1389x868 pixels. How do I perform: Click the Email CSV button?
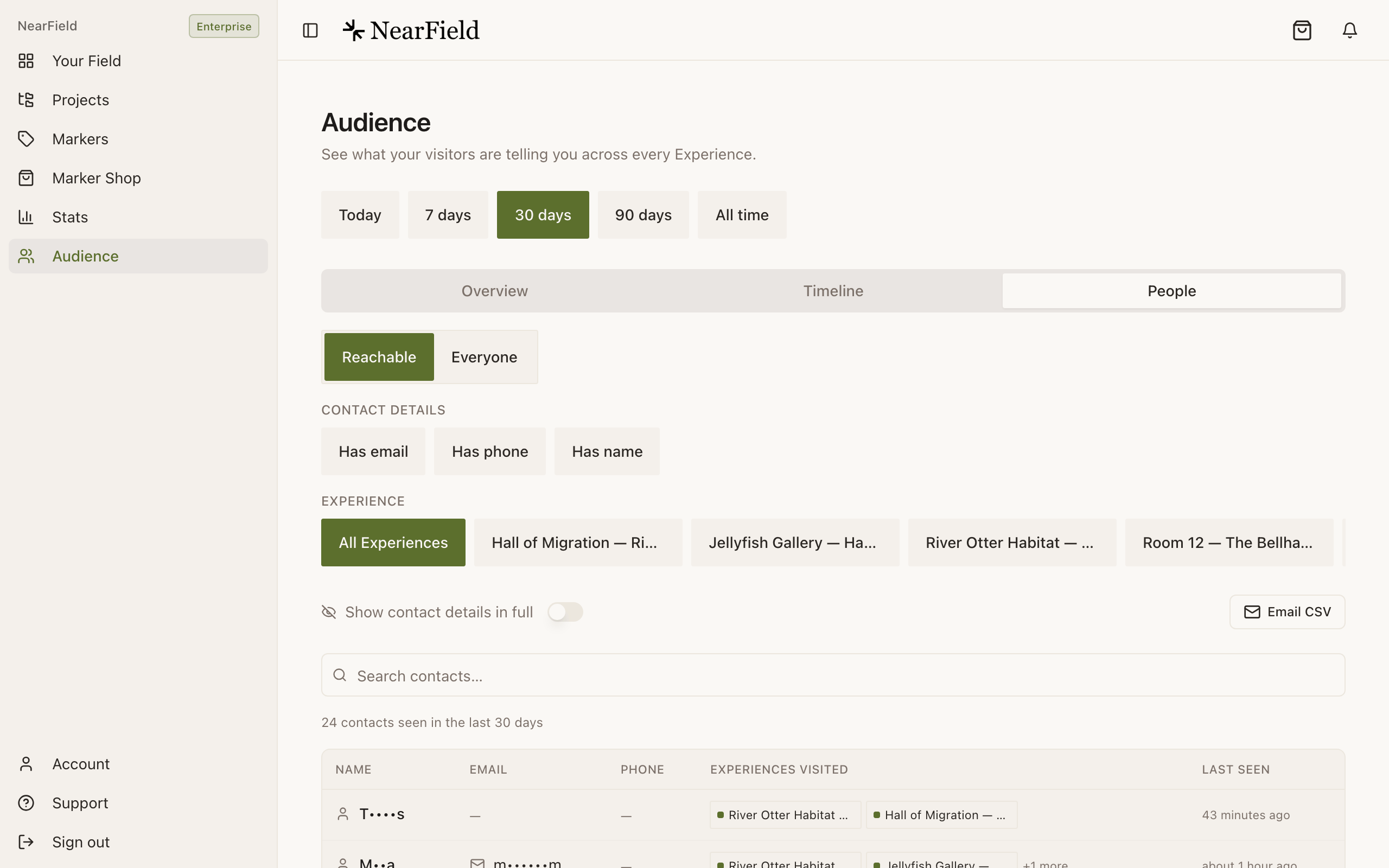point(1288,612)
